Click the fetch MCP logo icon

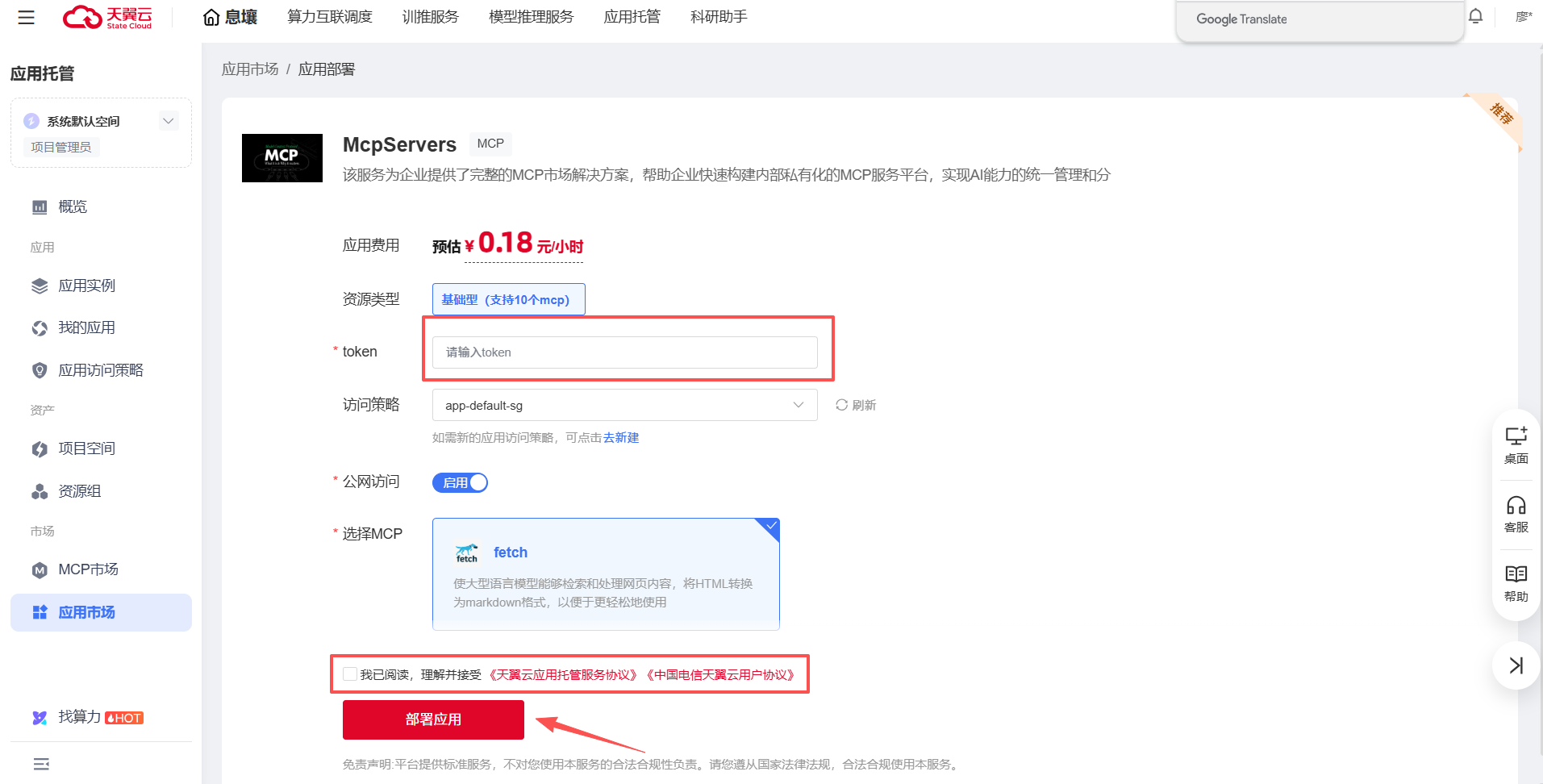coord(467,553)
